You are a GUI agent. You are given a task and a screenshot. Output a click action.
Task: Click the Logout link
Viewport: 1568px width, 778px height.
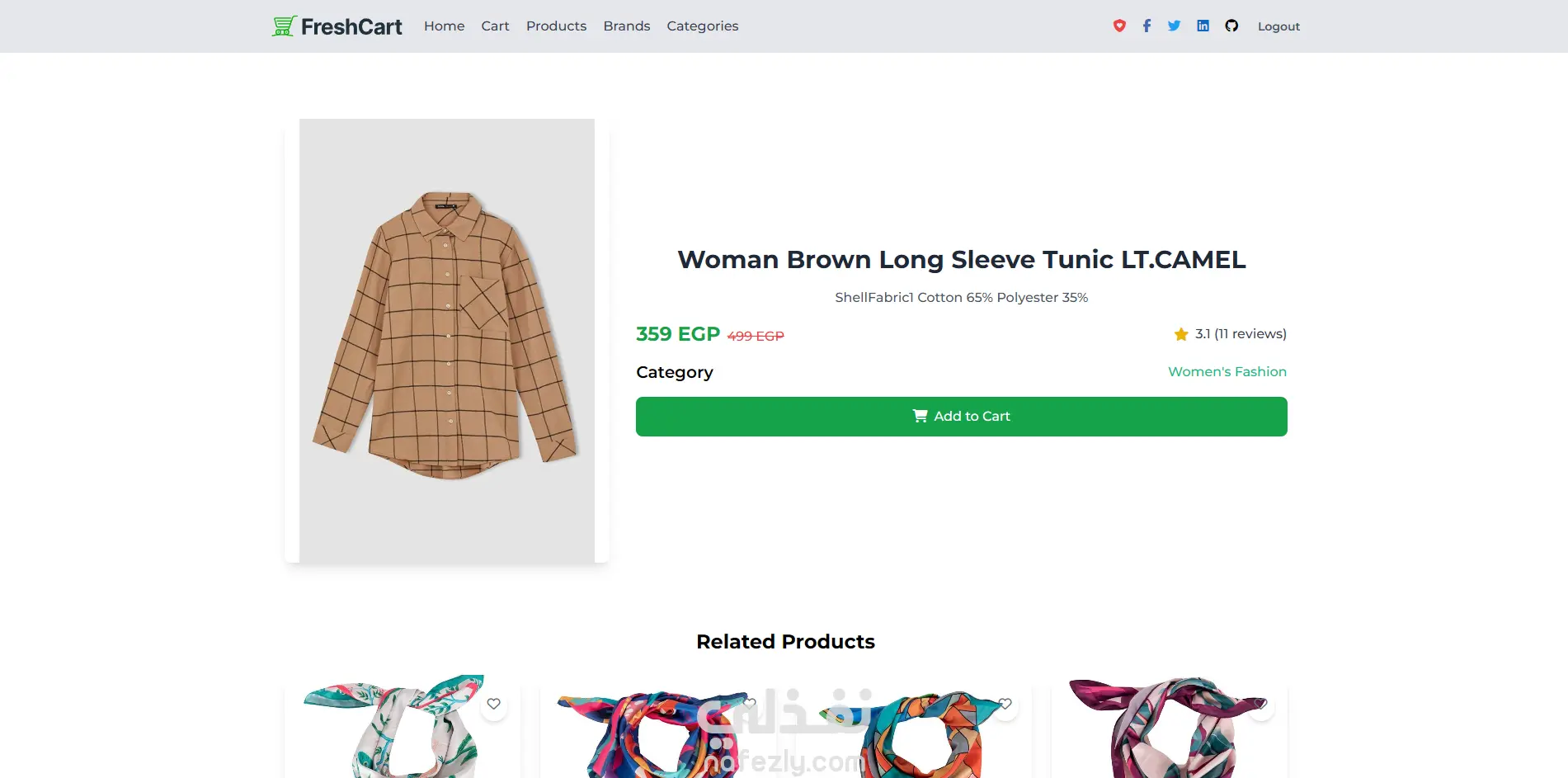1278,26
